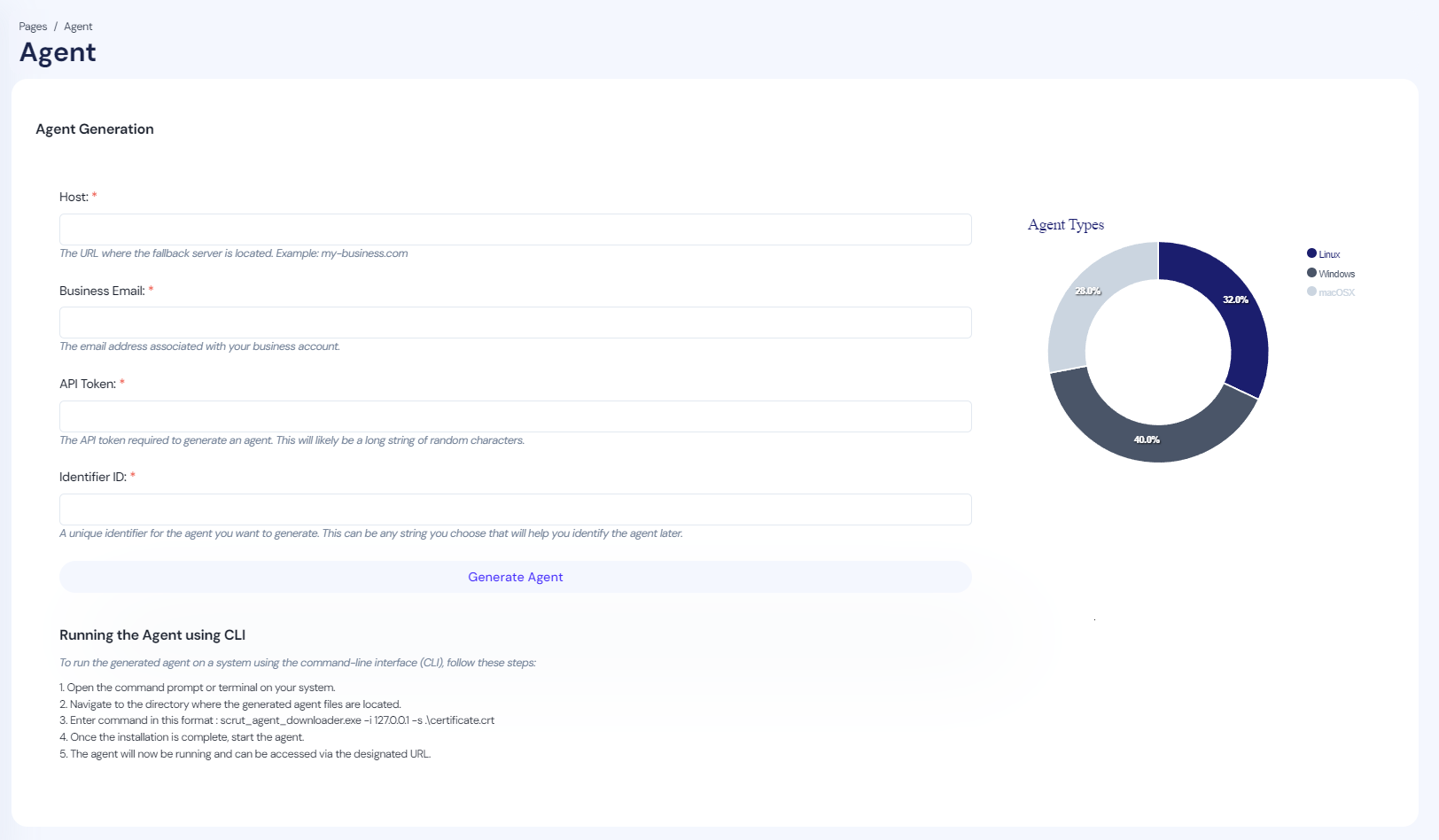Click the red asterisk beside API Token

click(122, 383)
